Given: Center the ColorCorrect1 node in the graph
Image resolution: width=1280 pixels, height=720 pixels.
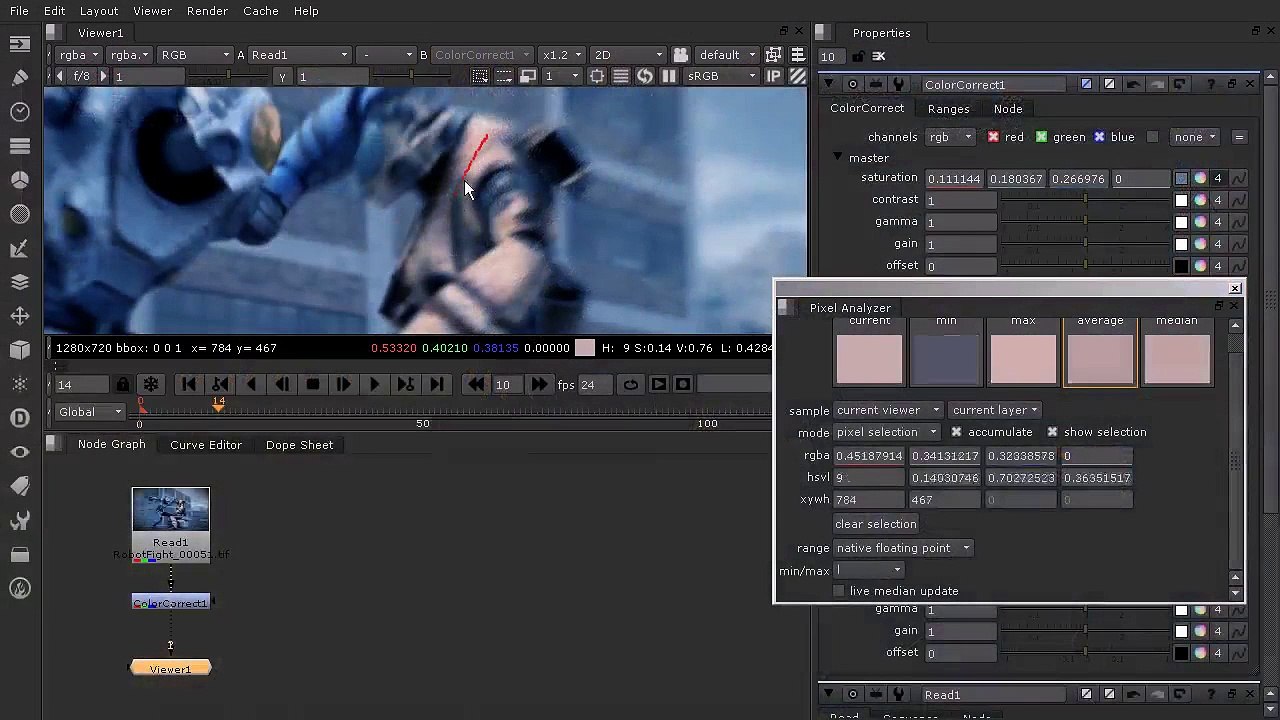Looking at the screenshot, I should point(852,85).
